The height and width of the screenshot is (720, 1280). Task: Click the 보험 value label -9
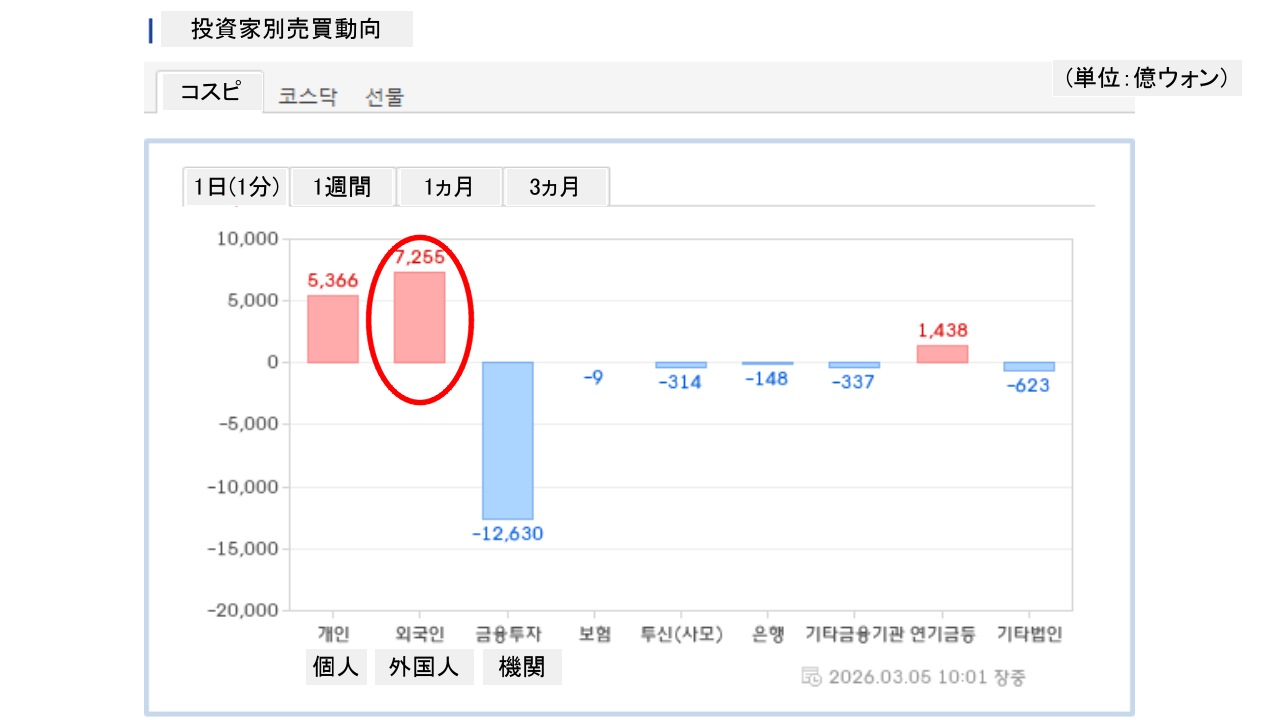tap(594, 377)
